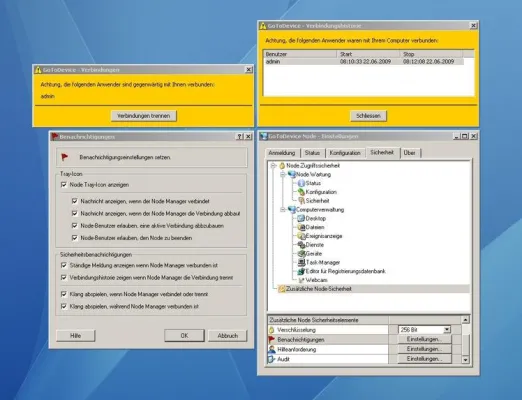
Task: Click the Start column header
Action: click(x=369, y=54)
